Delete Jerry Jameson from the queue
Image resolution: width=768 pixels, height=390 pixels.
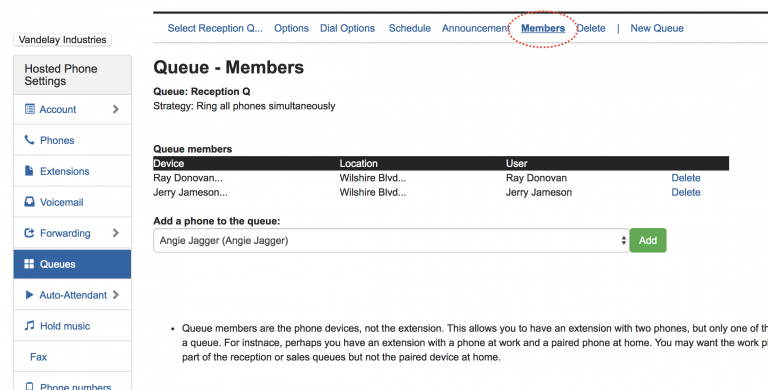(x=686, y=192)
